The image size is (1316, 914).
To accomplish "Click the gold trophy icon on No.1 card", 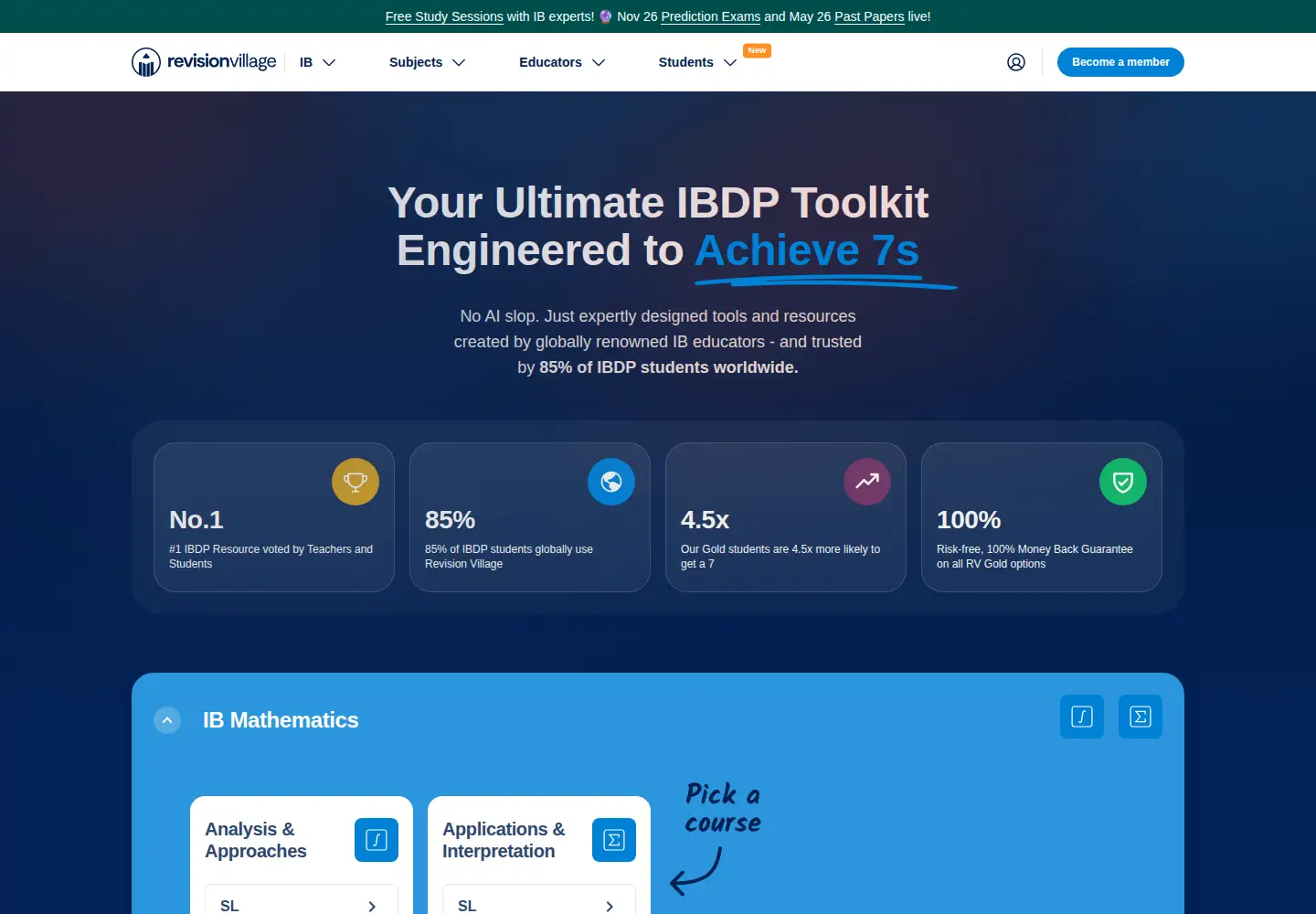I will pyautogui.click(x=356, y=482).
